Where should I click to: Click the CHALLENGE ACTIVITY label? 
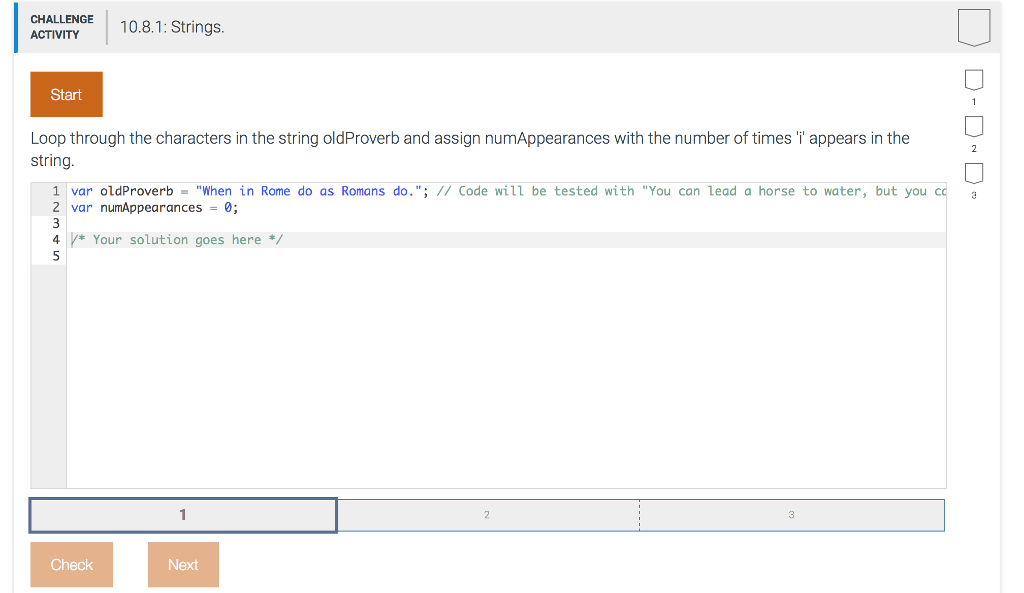[x=62, y=26]
